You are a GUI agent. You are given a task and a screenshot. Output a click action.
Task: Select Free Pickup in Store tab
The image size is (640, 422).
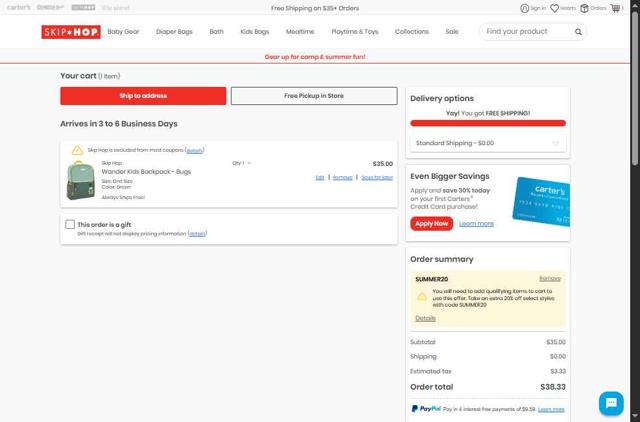(314, 96)
